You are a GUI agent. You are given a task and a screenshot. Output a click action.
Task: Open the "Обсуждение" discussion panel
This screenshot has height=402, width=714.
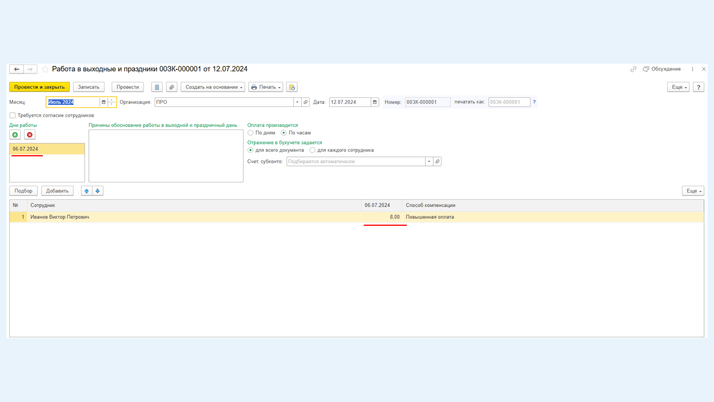661,69
